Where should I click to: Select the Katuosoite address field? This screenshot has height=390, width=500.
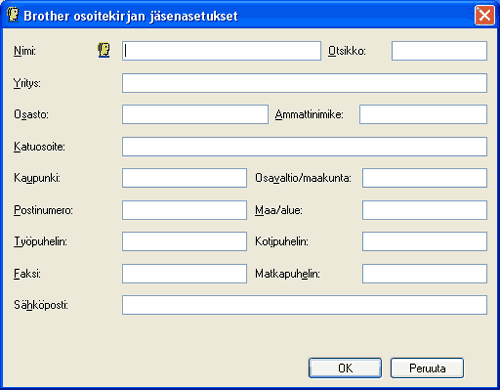(304, 147)
